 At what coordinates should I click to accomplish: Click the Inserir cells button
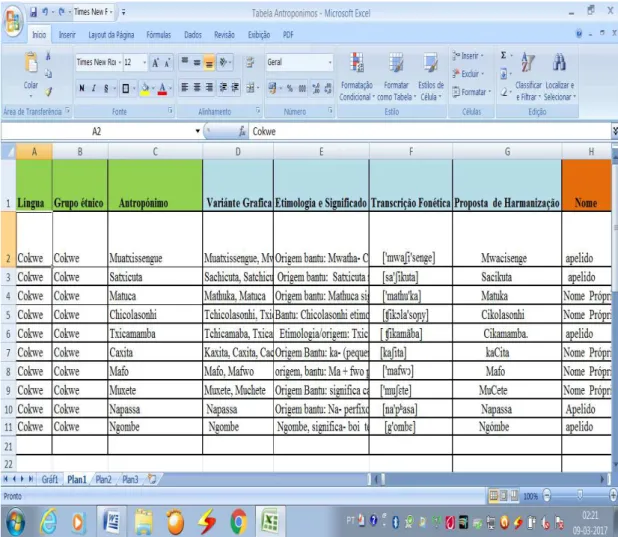pyautogui.click(x=468, y=56)
